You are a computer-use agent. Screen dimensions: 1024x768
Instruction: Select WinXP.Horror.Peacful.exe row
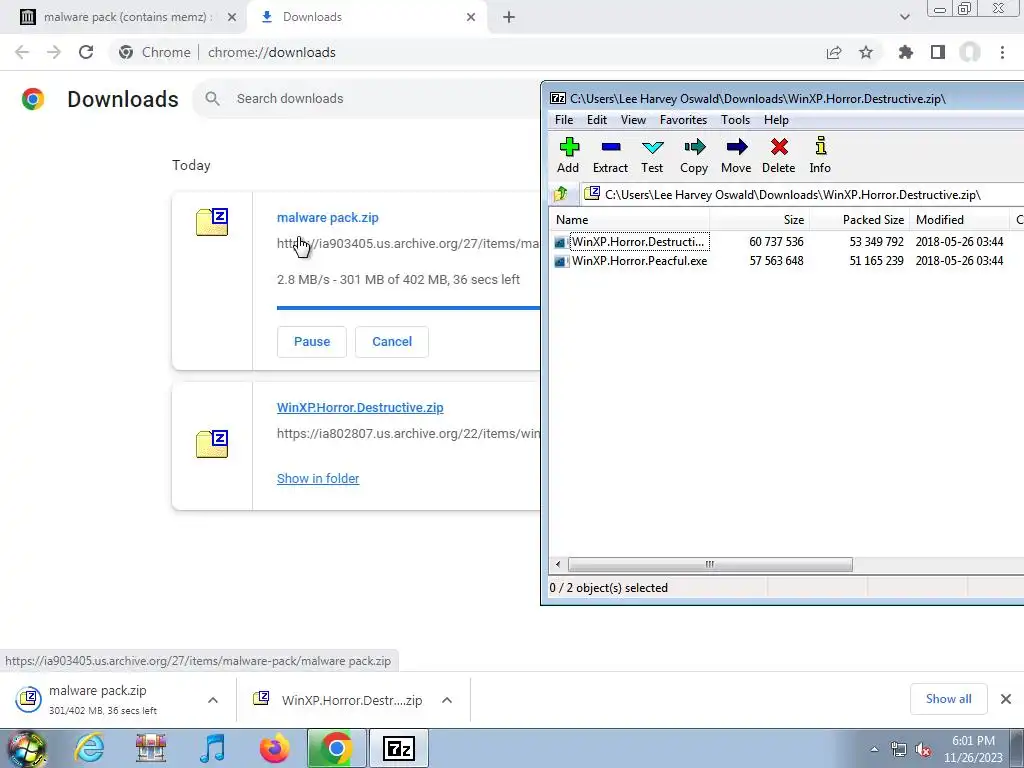(784, 261)
